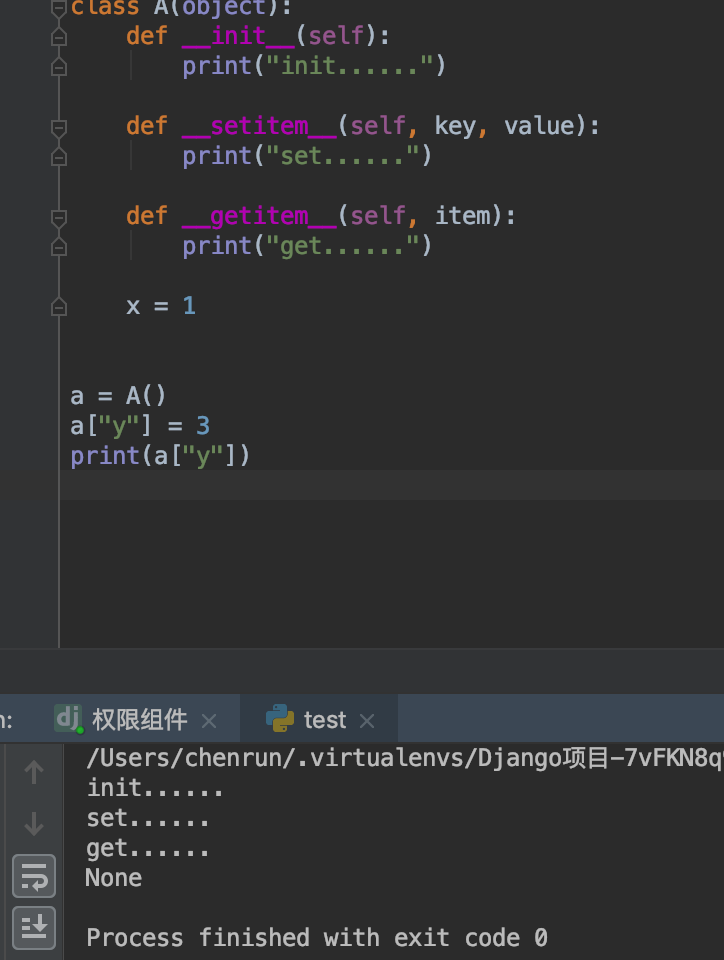Screen dimensions: 724x960
Task: Click the scroll down arrow in Run panel
Action: [34, 824]
